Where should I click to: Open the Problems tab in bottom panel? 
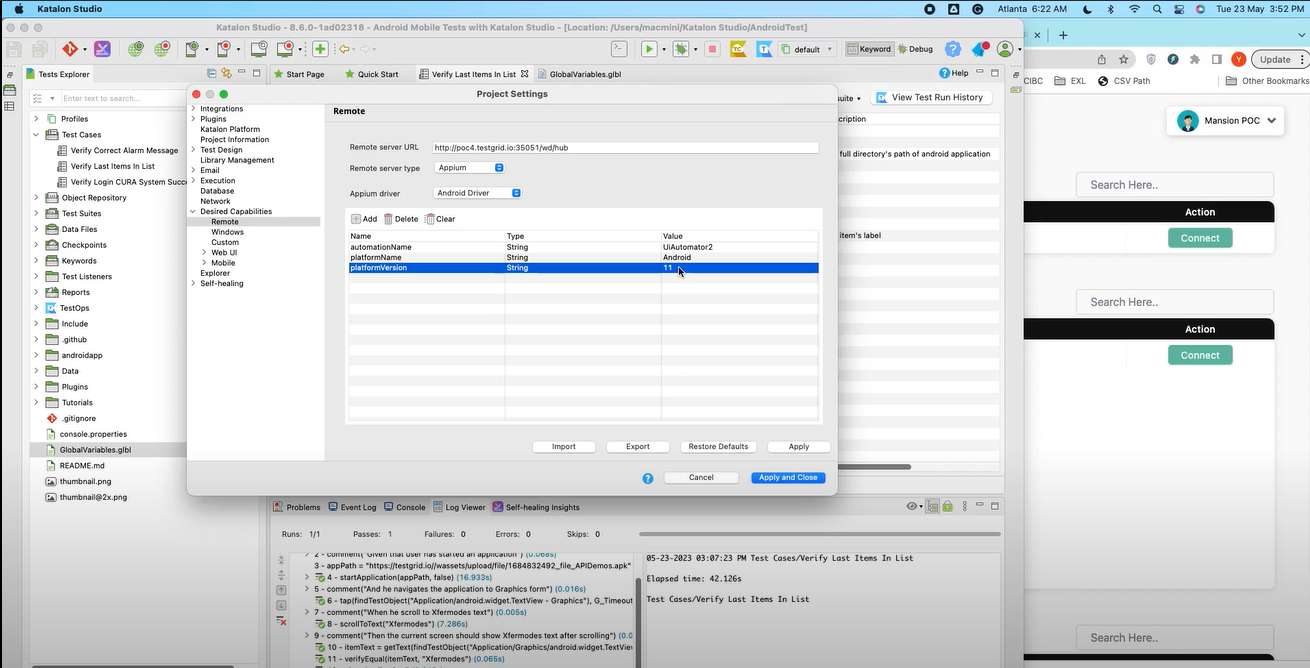point(297,507)
